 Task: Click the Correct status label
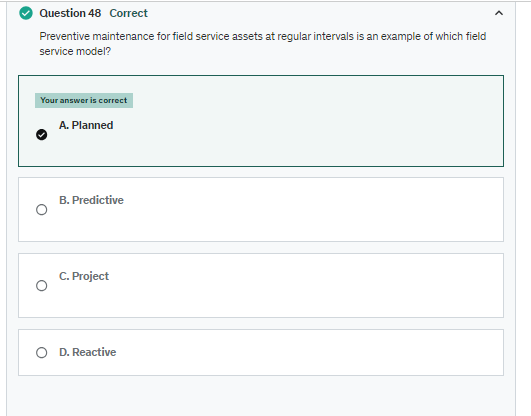point(128,13)
